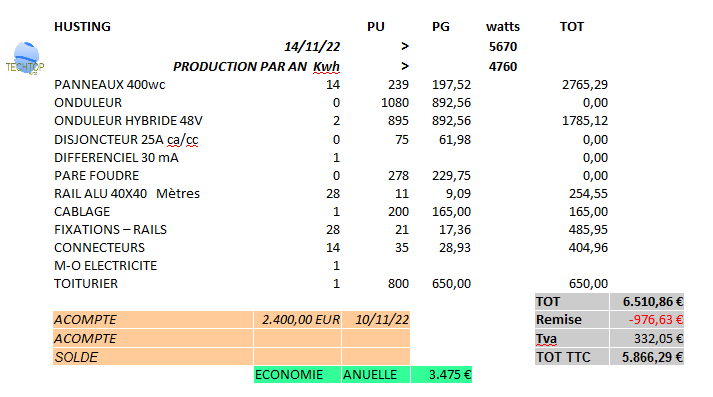Select PANNEAUX total 2765,29
Image resolution: width=713 pixels, height=397 pixels.
point(585,85)
